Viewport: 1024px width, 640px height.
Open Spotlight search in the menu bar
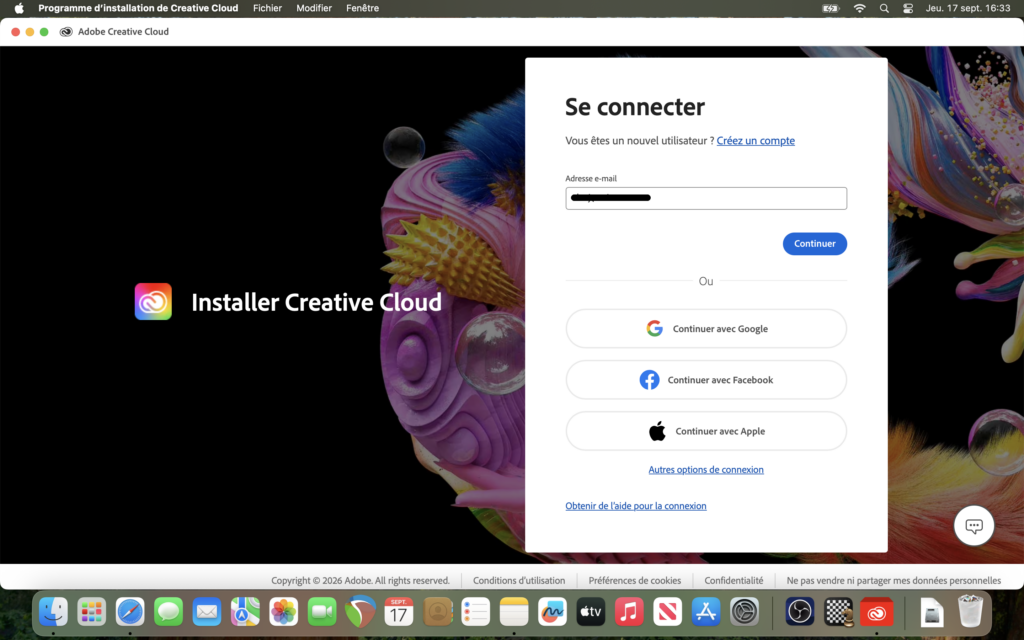point(884,8)
